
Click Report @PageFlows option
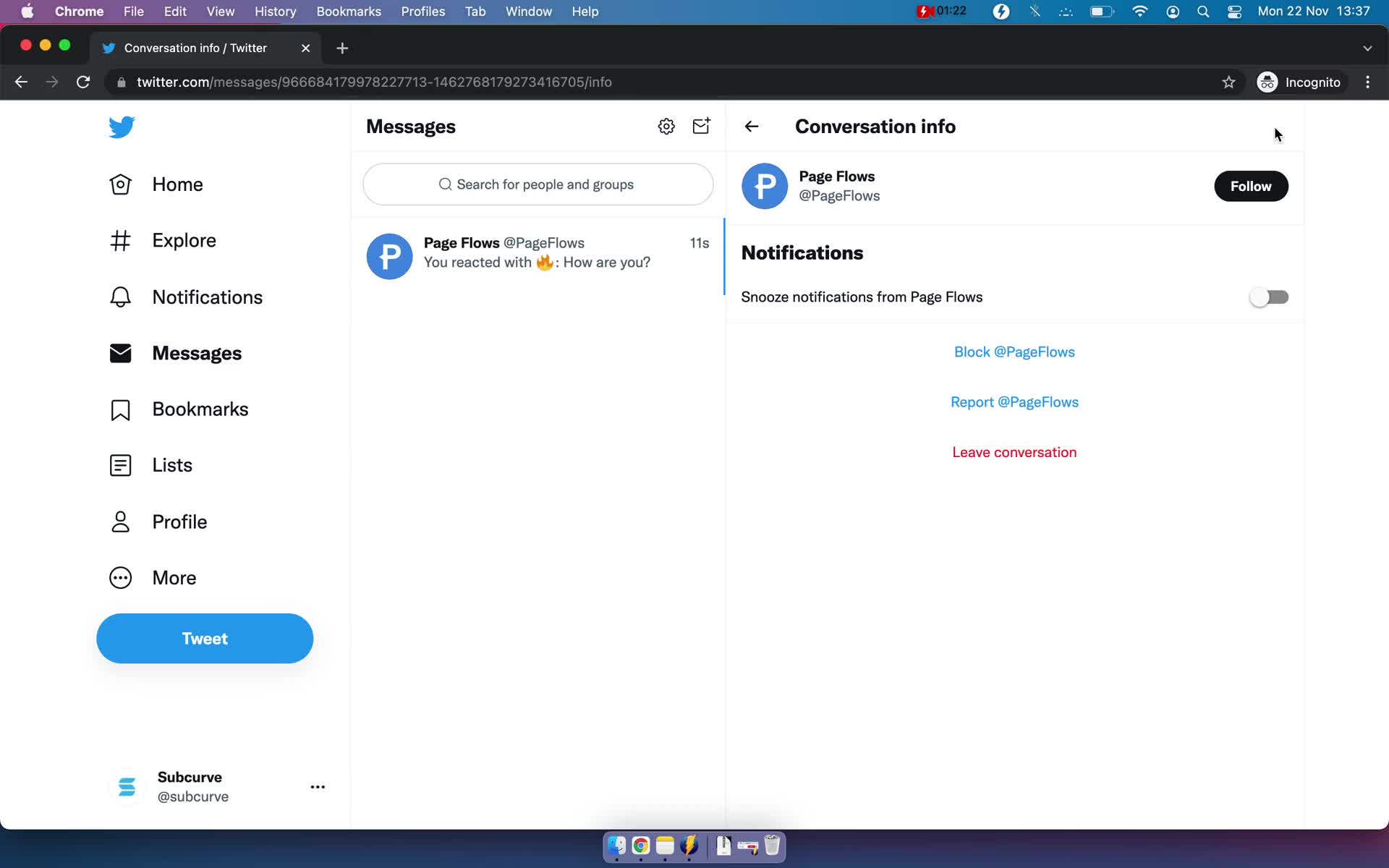pyautogui.click(x=1014, y=402)
